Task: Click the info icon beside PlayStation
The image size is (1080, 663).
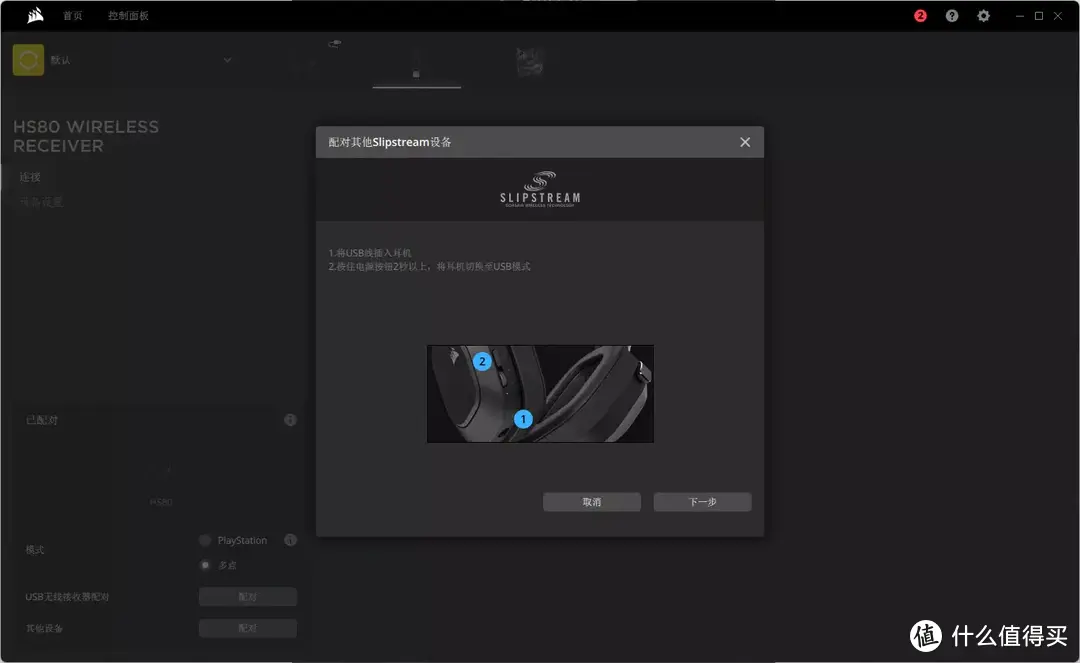Action: point(290,540)
